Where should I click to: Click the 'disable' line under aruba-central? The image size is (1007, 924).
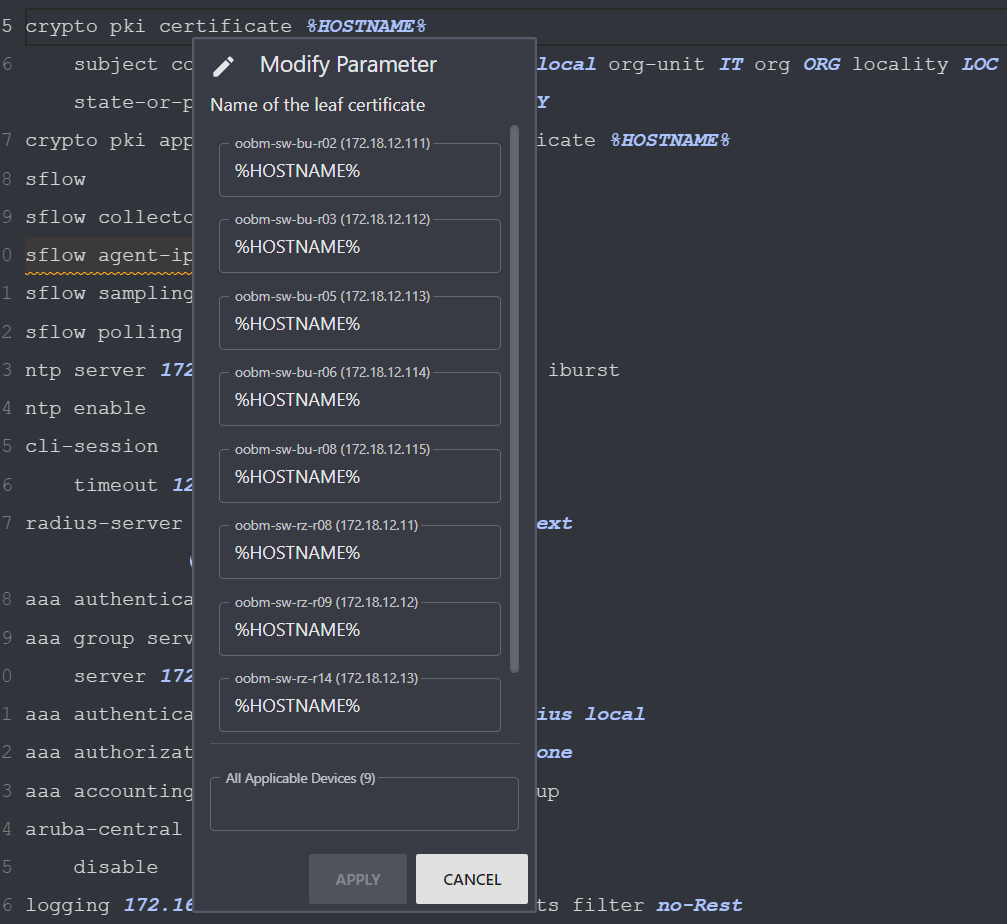[x=116, y=867]
